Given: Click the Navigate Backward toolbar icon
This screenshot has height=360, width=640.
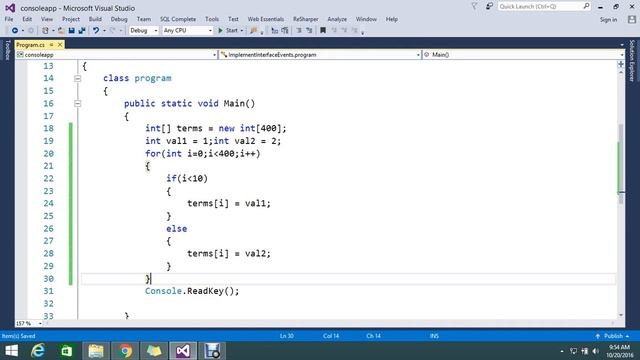Looking at the screenshot, I should tap(15, 31).
